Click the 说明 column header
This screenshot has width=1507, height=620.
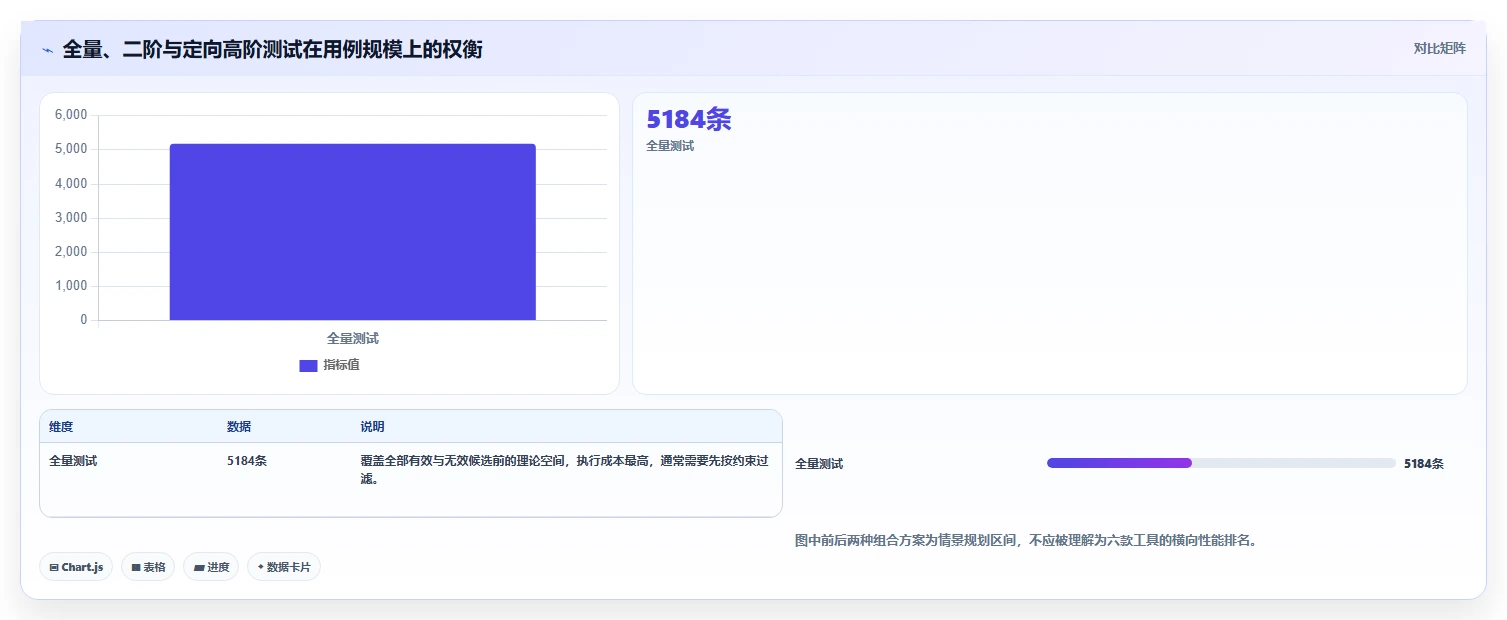372,427
